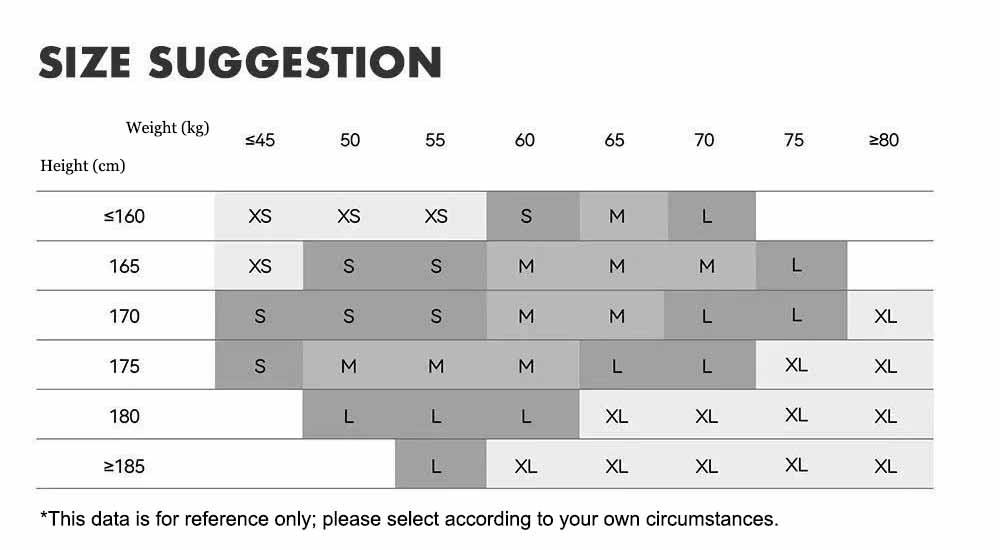Click the Height (cm) axis label
Viewport: 1000px width, 550px height.
click(82, 165)
